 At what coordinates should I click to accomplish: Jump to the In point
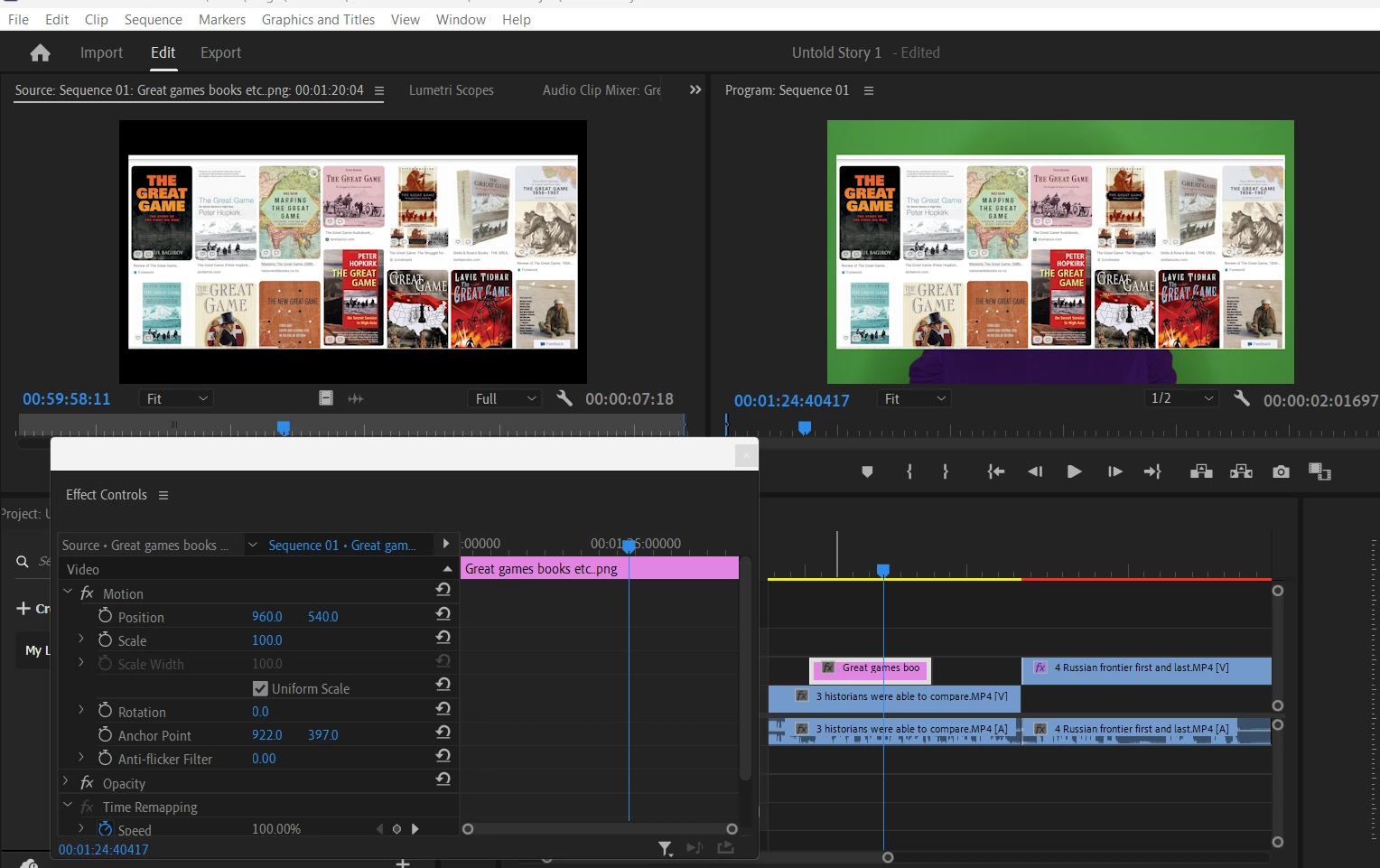coord(995,471)
